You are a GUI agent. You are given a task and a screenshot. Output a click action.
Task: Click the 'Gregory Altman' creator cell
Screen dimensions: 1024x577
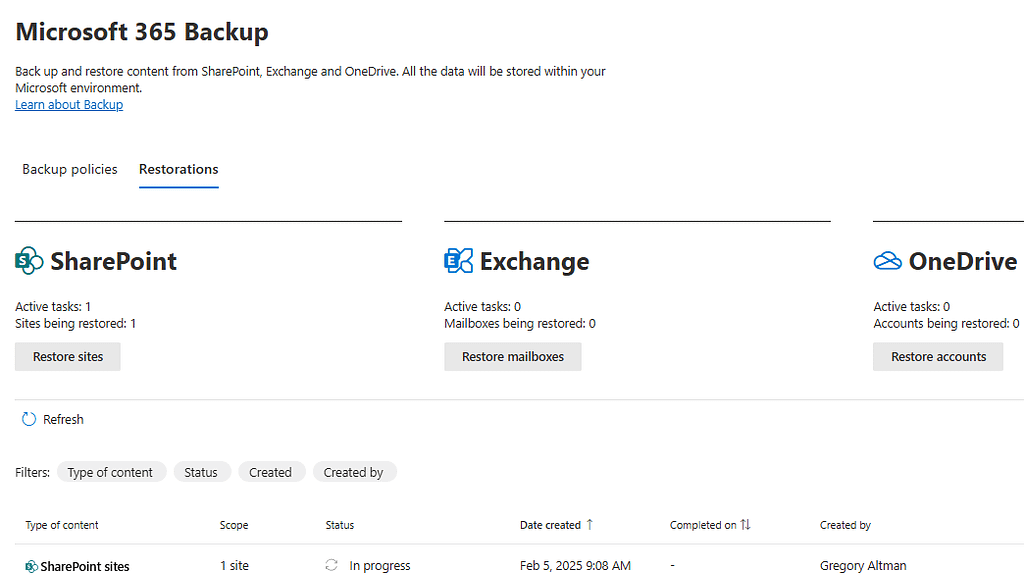coord(863,565)
